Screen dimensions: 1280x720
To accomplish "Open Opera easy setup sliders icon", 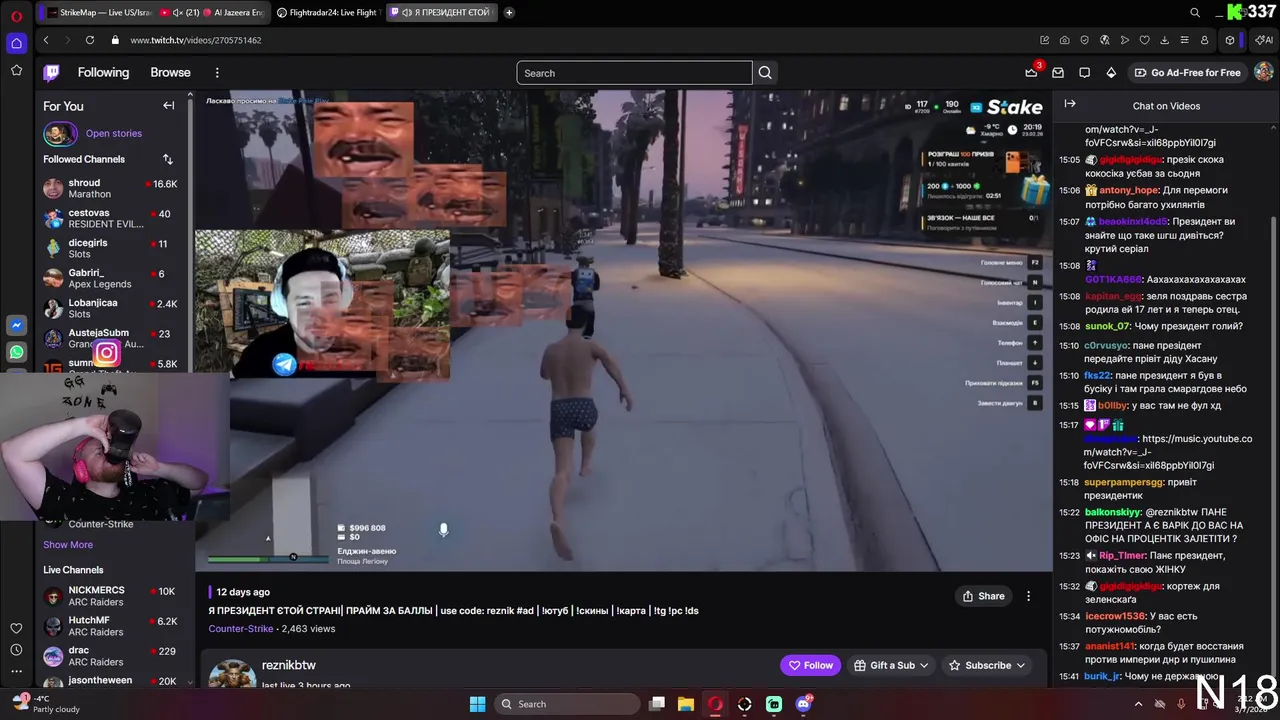I will (1184, 40).
